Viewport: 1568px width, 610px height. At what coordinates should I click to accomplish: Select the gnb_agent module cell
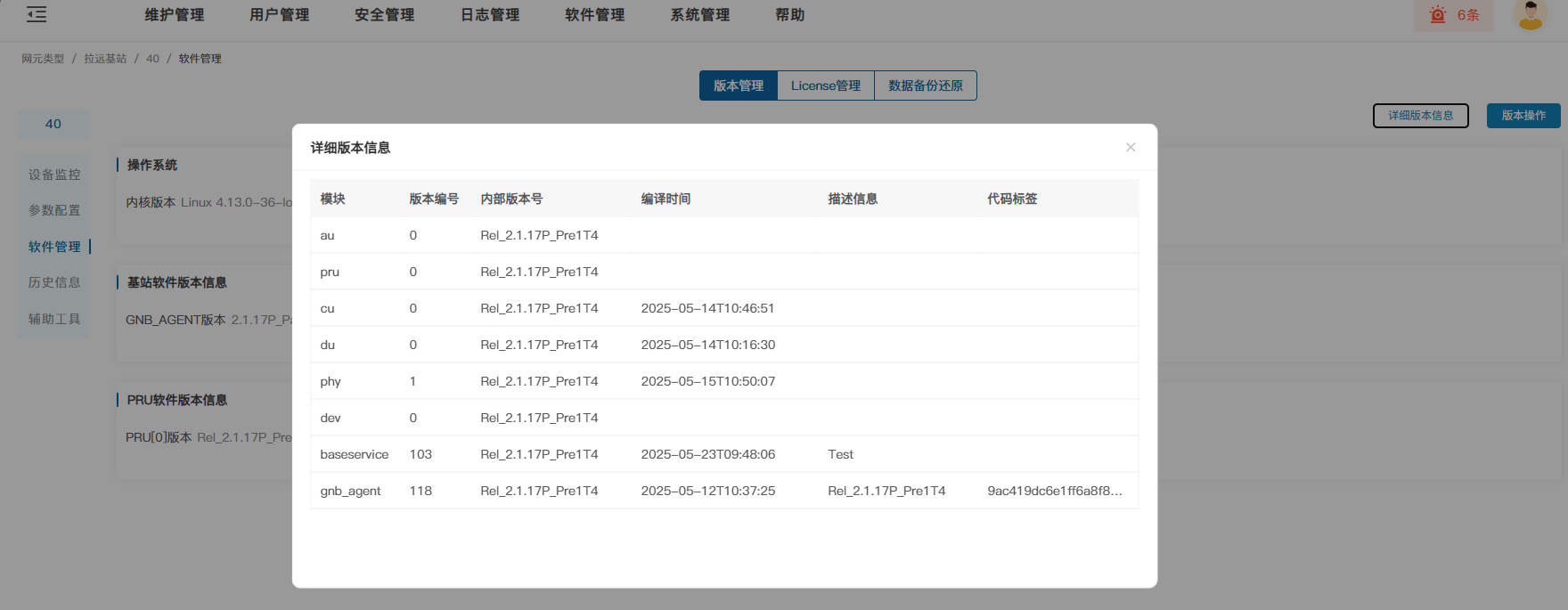pyautogui.click(x=350, y=491)
